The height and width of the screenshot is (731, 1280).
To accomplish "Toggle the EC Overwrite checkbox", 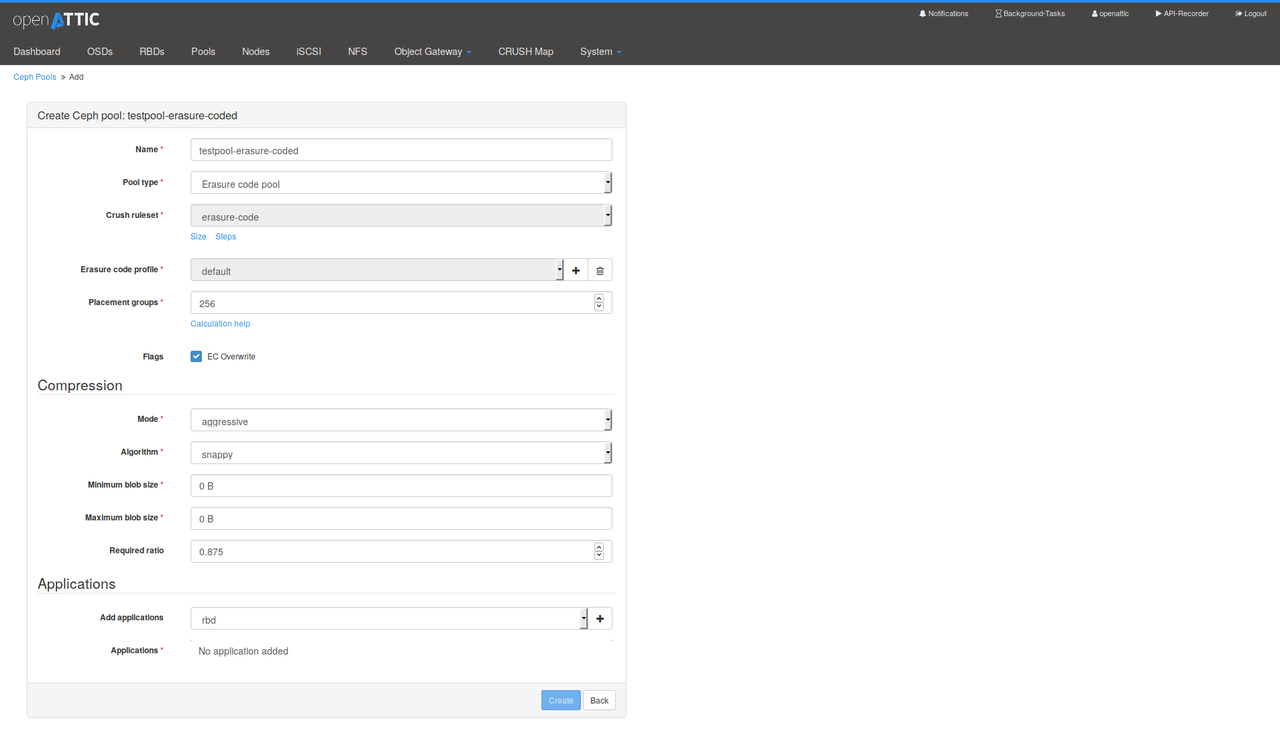I will 196,356.
